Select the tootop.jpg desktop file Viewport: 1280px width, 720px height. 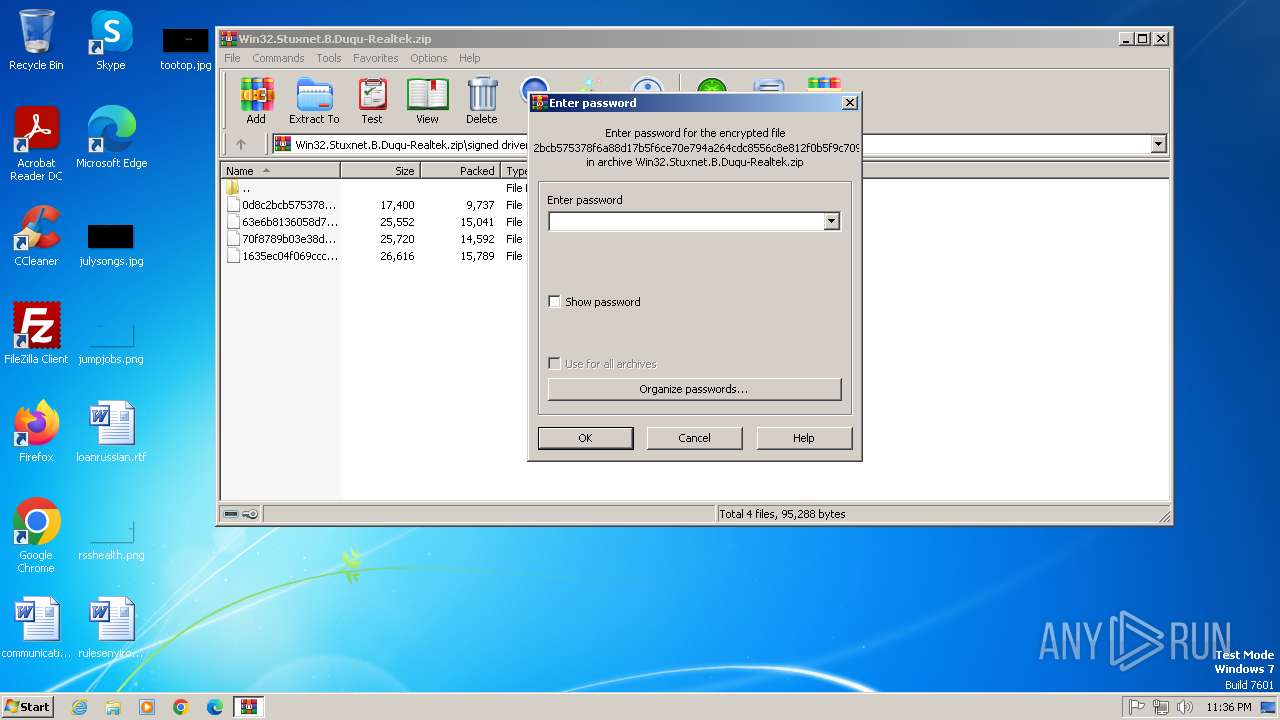pos(185,48)
